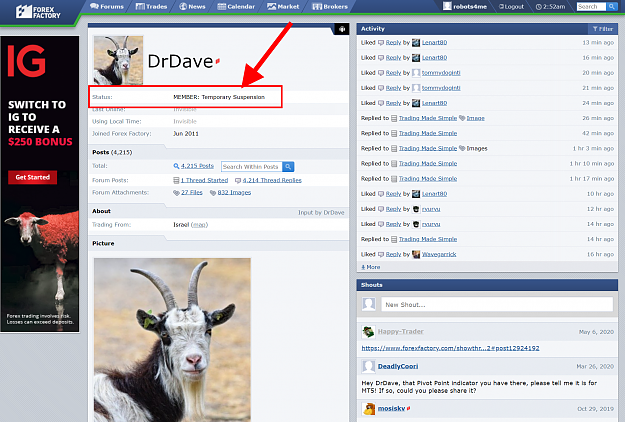
Task: Click Get Started on IG ad
Action: click(x=32, y=177)
